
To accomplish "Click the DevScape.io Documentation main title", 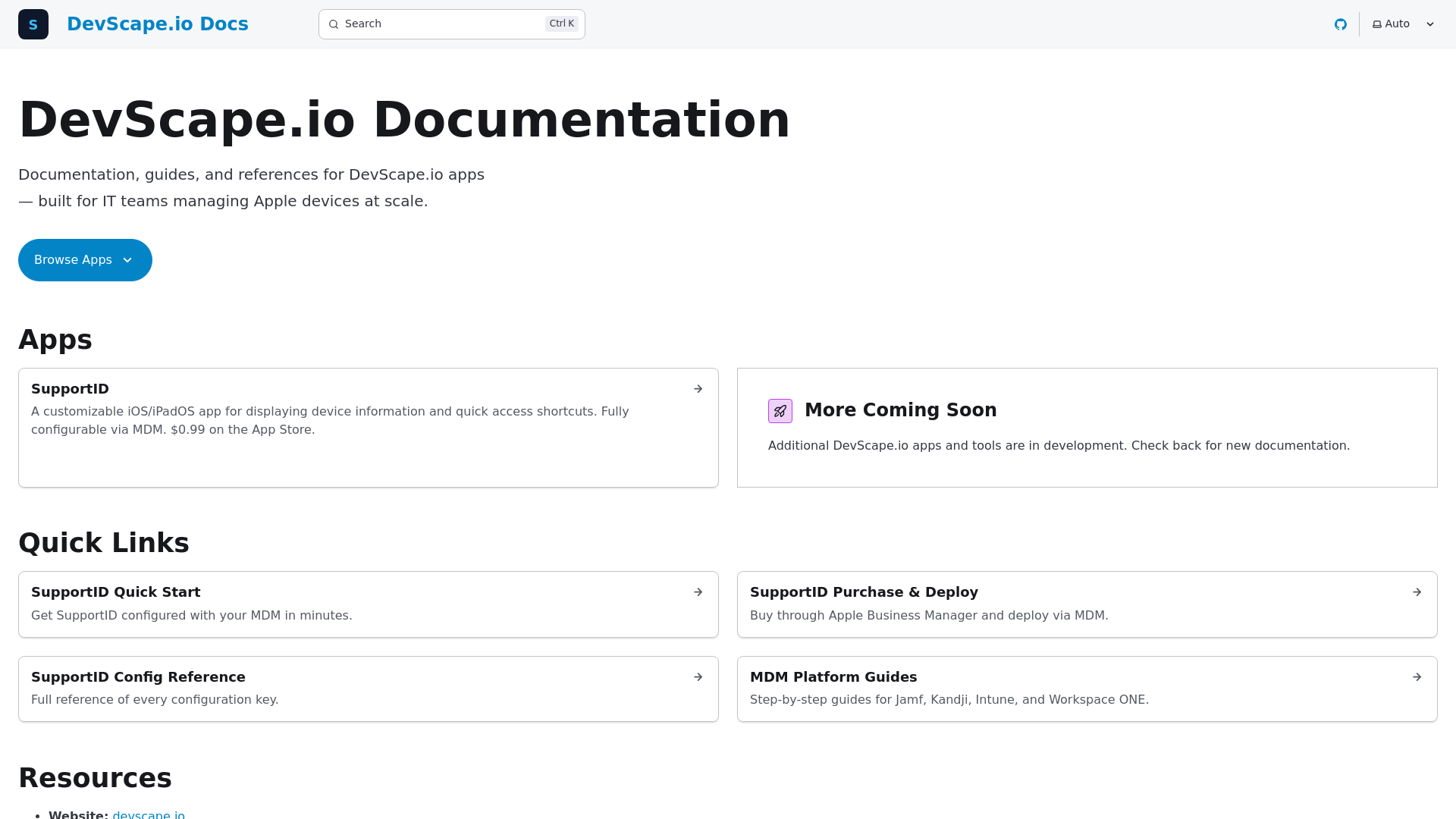I will (x=404, y=120).
